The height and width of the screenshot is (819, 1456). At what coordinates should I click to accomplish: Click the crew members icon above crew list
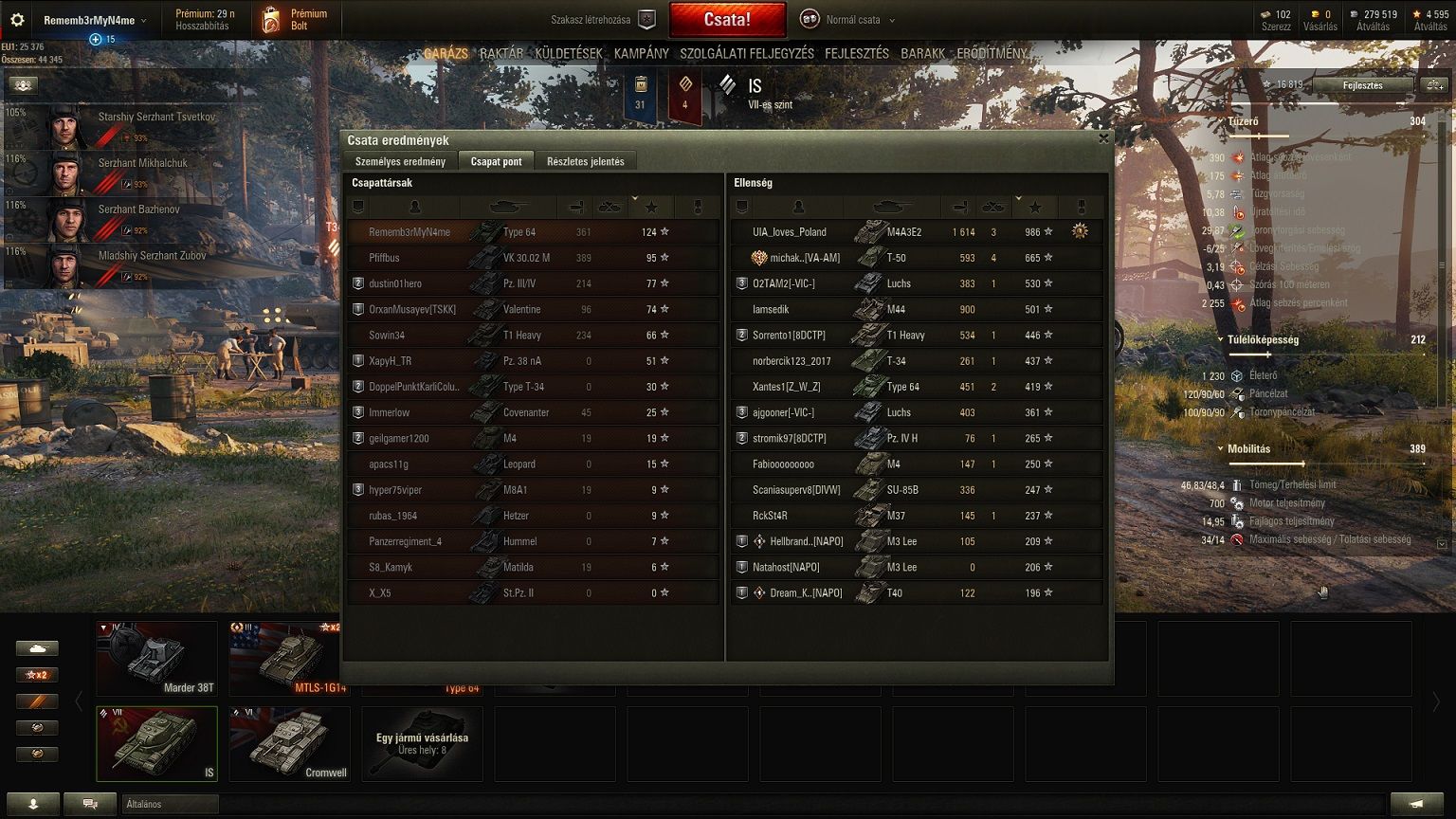(24, 84)
